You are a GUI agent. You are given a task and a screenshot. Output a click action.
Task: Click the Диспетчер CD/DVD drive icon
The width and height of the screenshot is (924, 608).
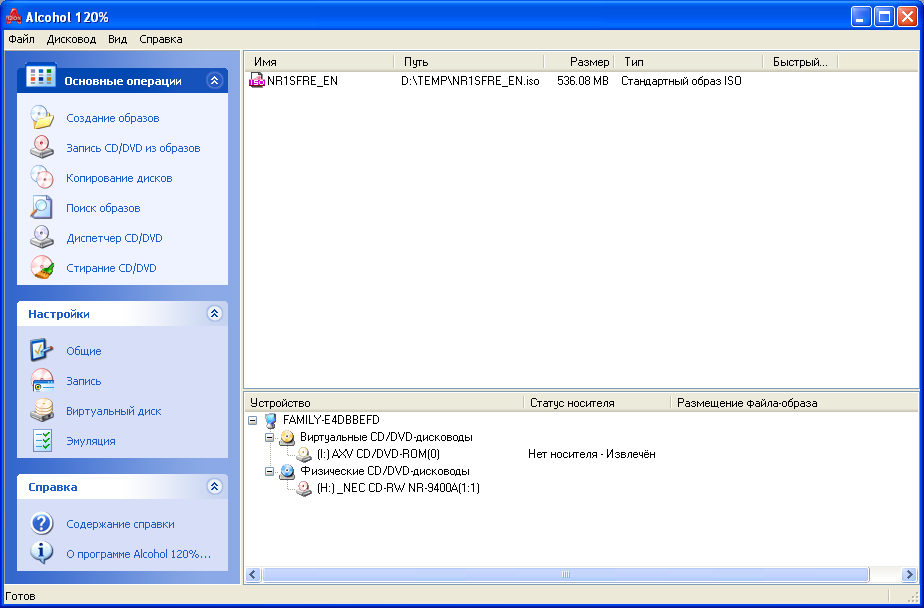point(42,238)
